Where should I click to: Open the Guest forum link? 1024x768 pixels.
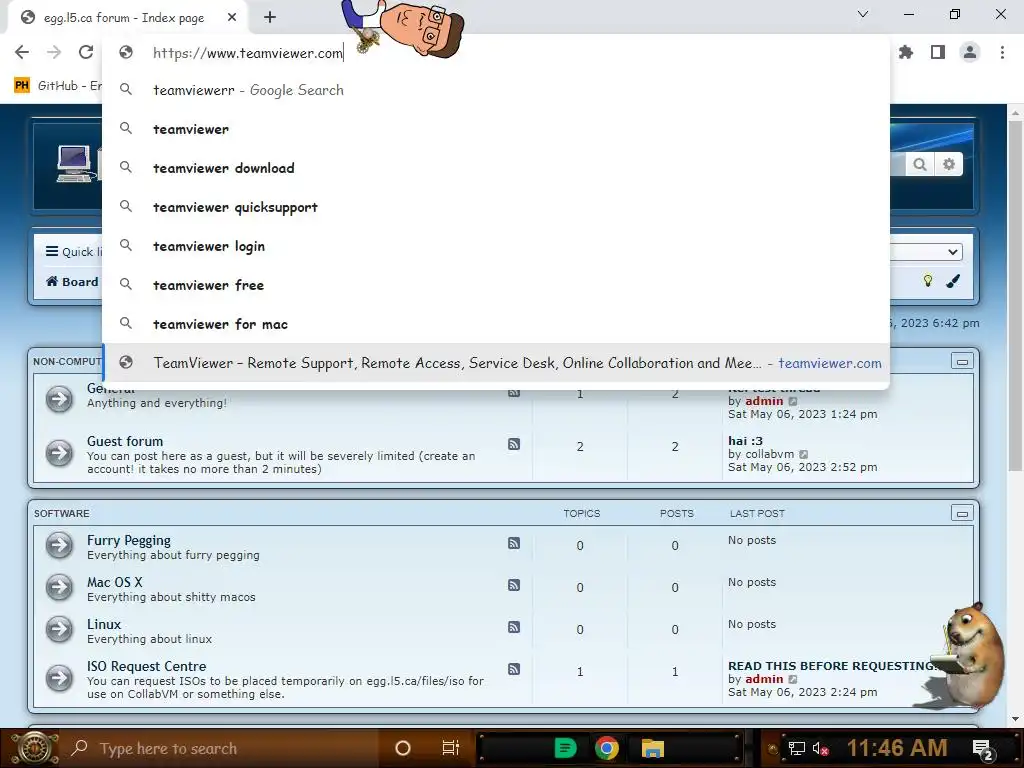125,441
